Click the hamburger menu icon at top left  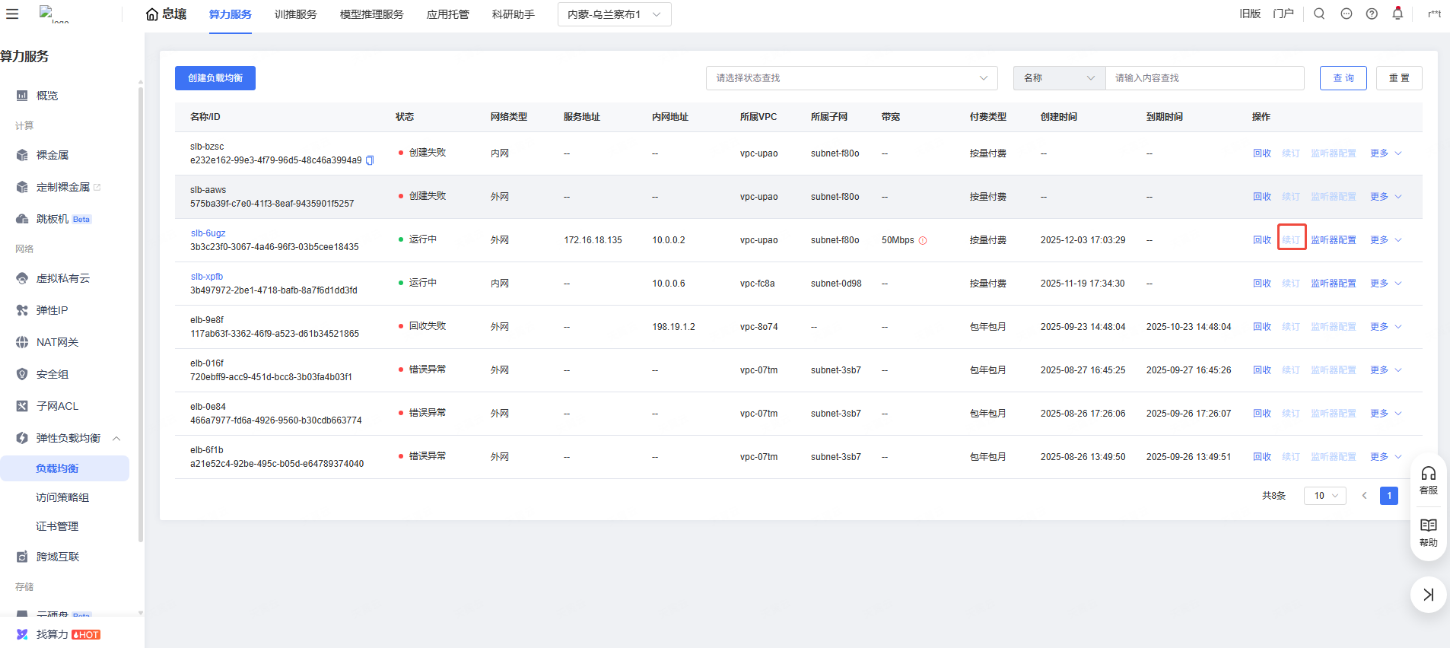(x=12, y=14)
